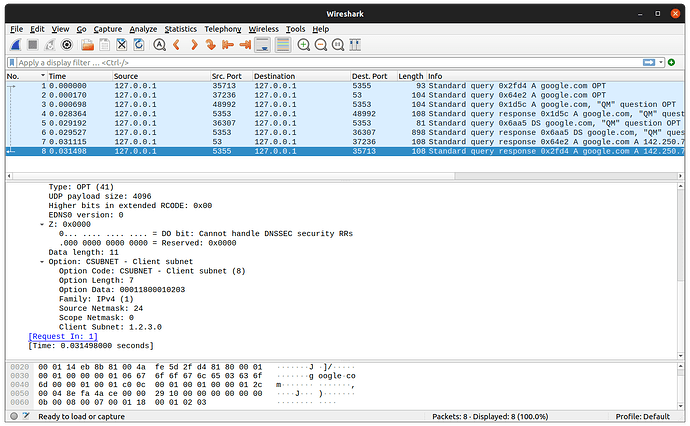690x426 pixels.
Task: Toggle packet colorization button
Action: coord(281,45)
